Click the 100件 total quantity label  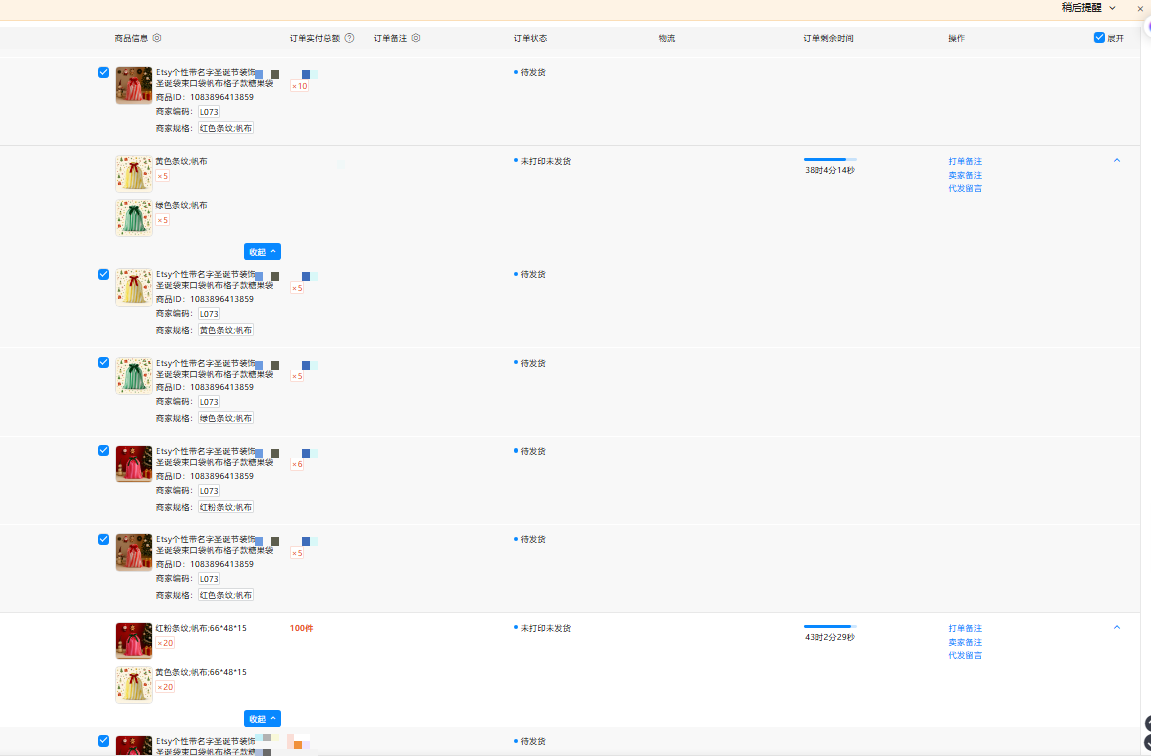[301, 628]
